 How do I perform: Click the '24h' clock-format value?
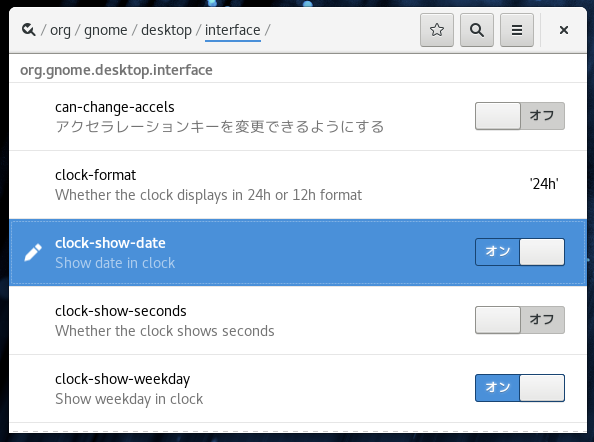544,184
